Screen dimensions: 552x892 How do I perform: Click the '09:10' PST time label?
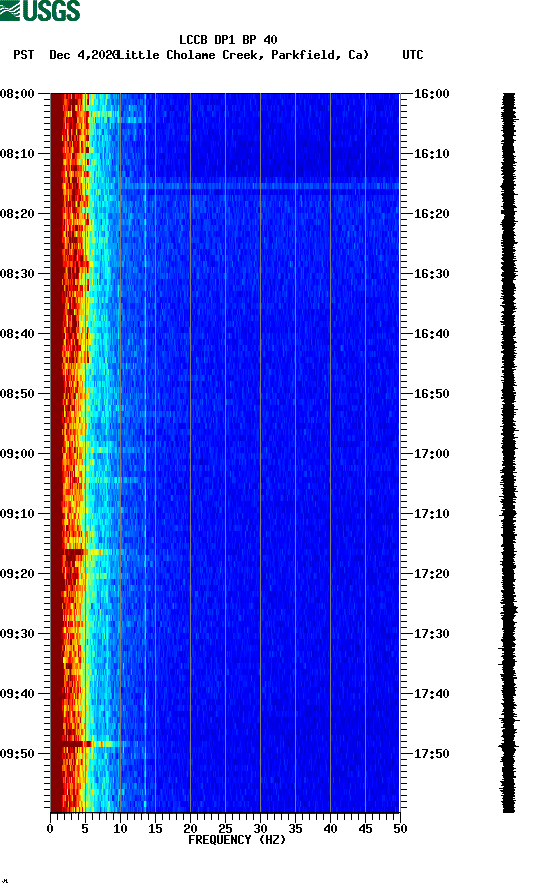point(17,514)
